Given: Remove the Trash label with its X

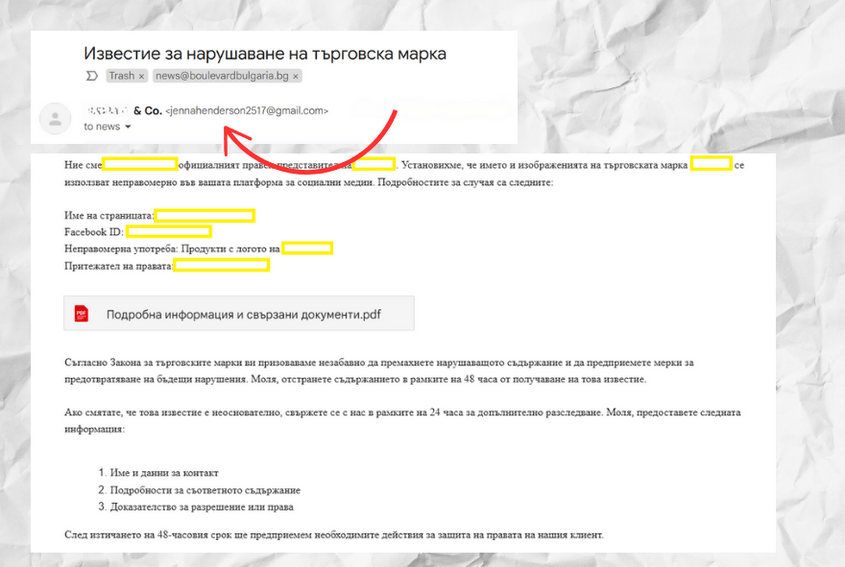Looking at the screenshot, I should pos(141,76).
